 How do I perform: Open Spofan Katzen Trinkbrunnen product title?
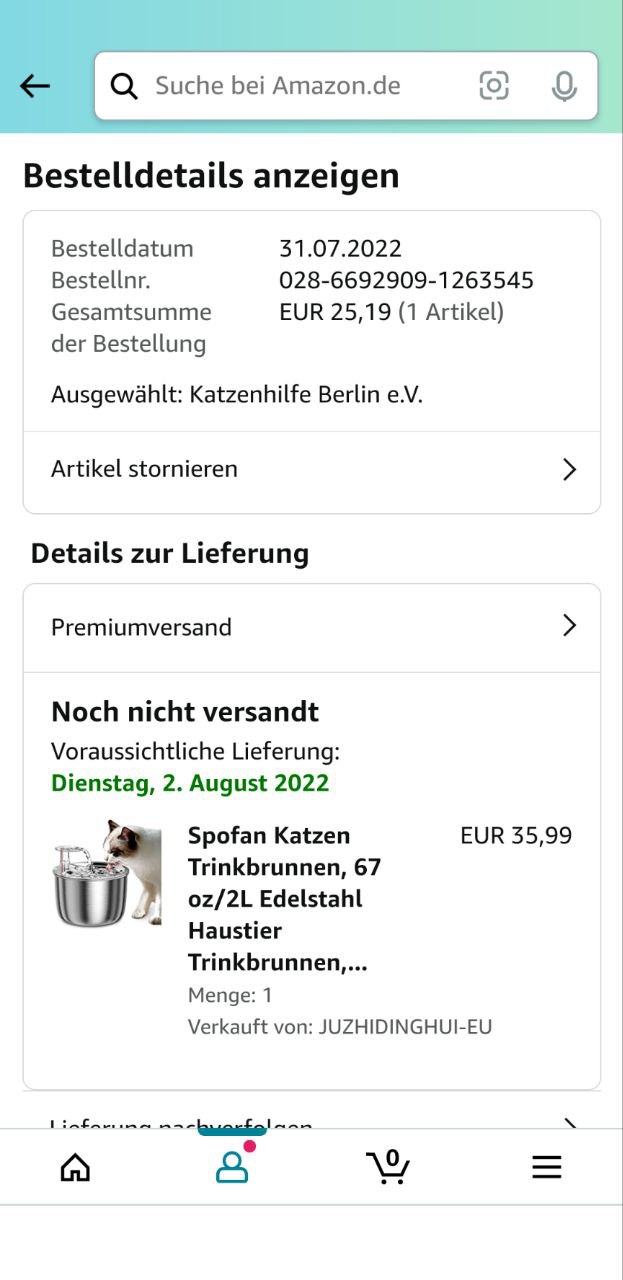[285, 898]
